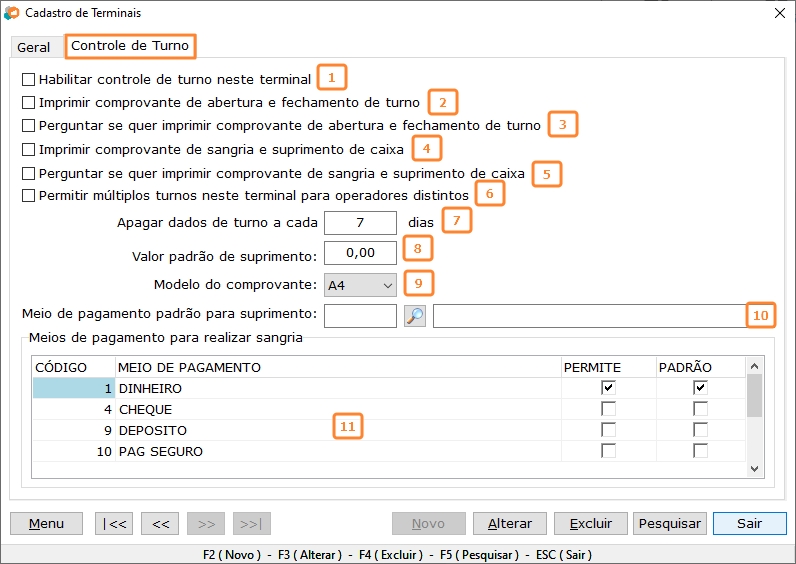The height and width of the screenshot is (564, 796).
Task: Click the Pesquisar button
Action: (x=670, y=523)
